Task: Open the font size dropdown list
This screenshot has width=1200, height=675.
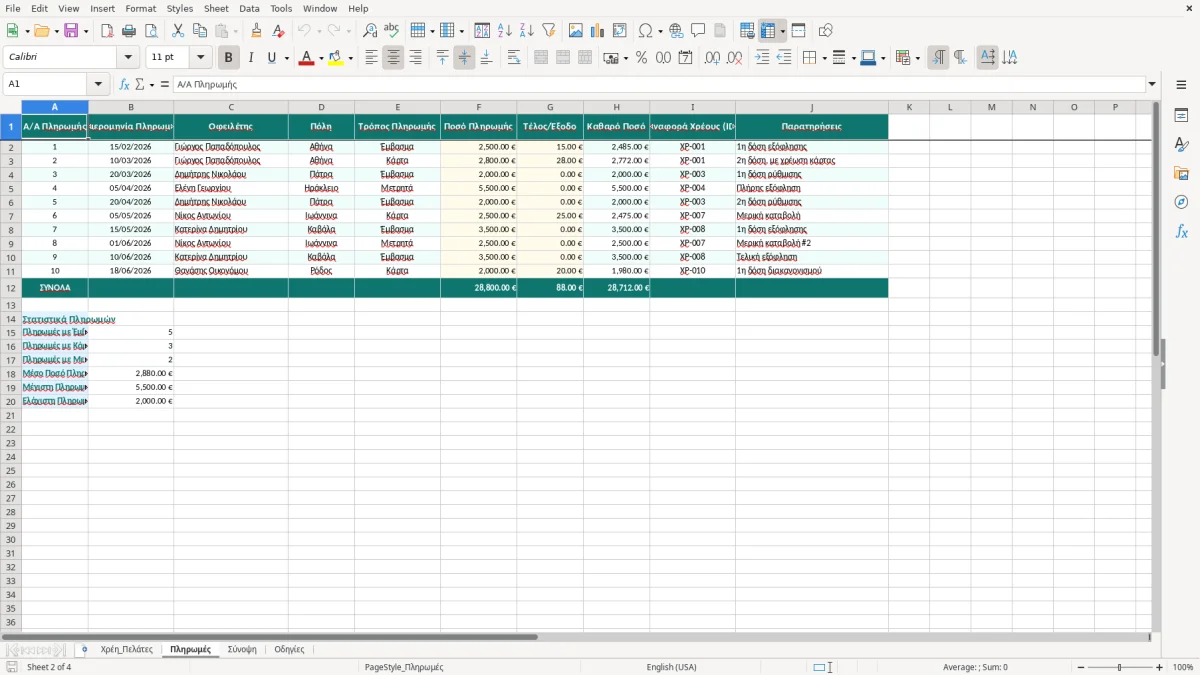Action: coord(200,58)
